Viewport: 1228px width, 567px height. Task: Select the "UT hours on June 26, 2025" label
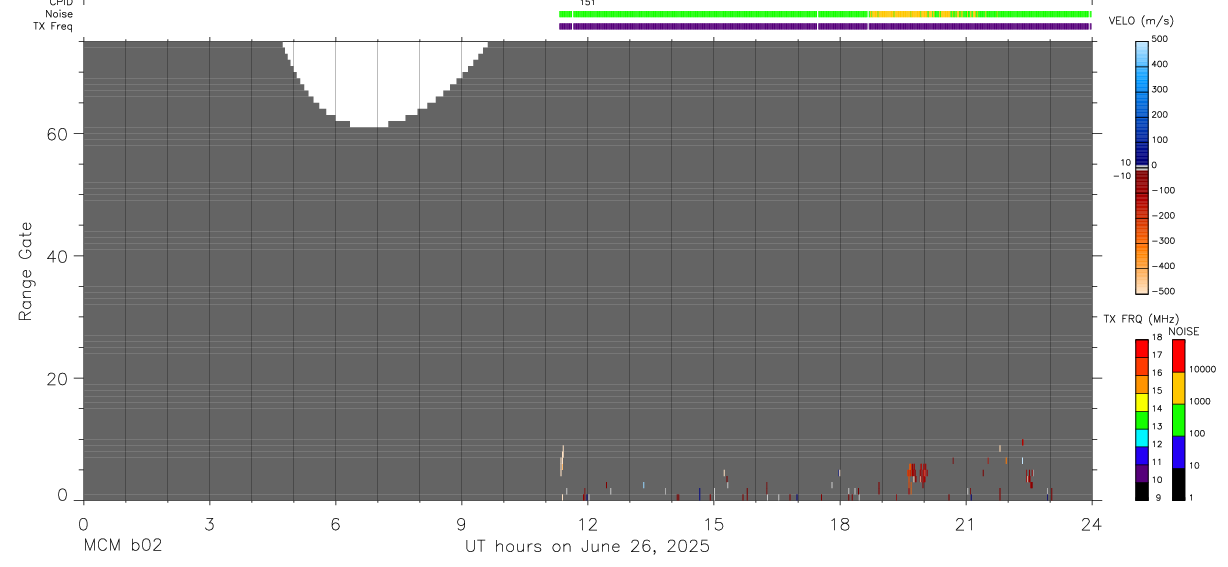587,547
